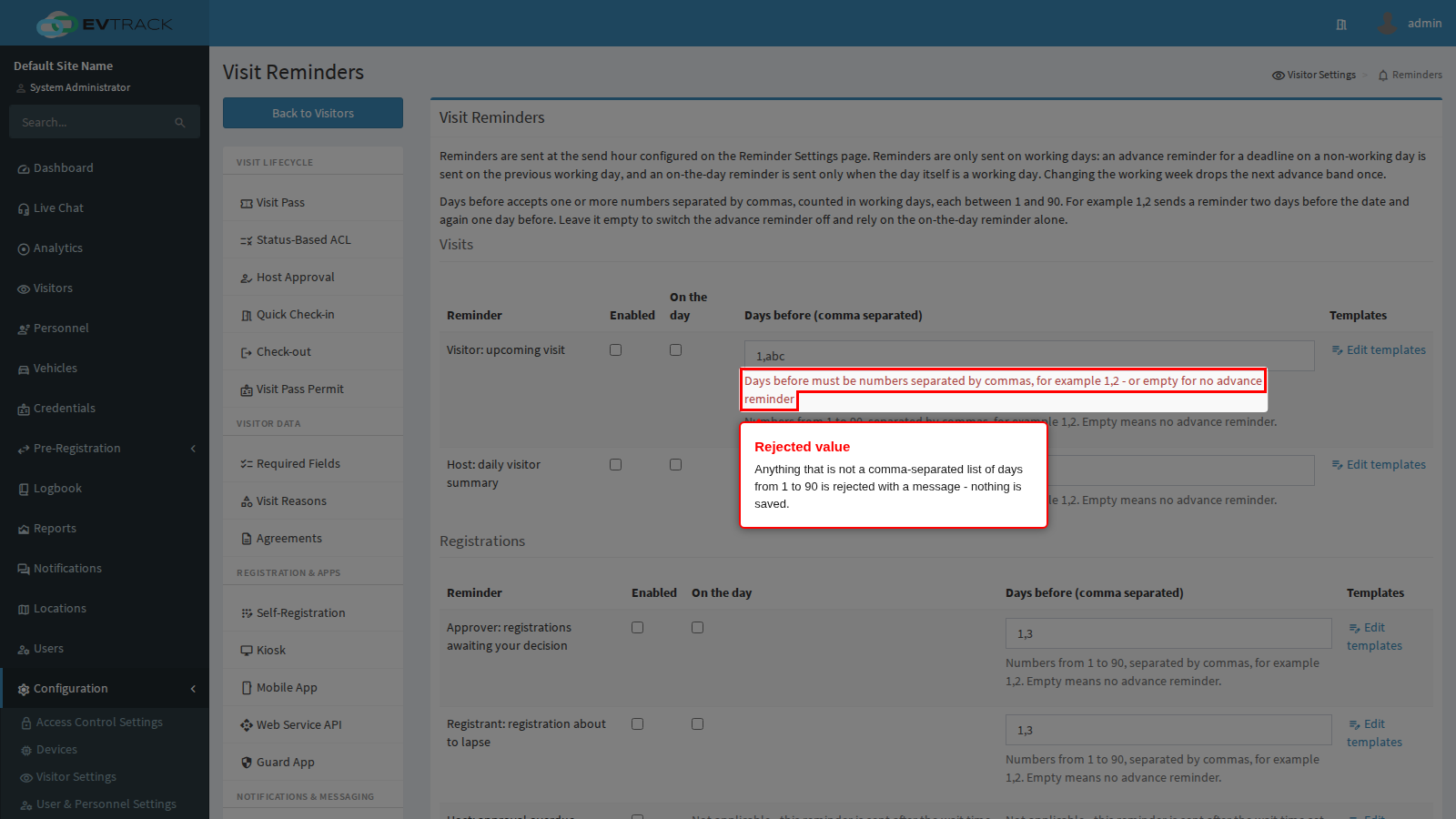Click the Vehicles icon in the sidebar
The image size is (1456, 819).
coord(24,369)
